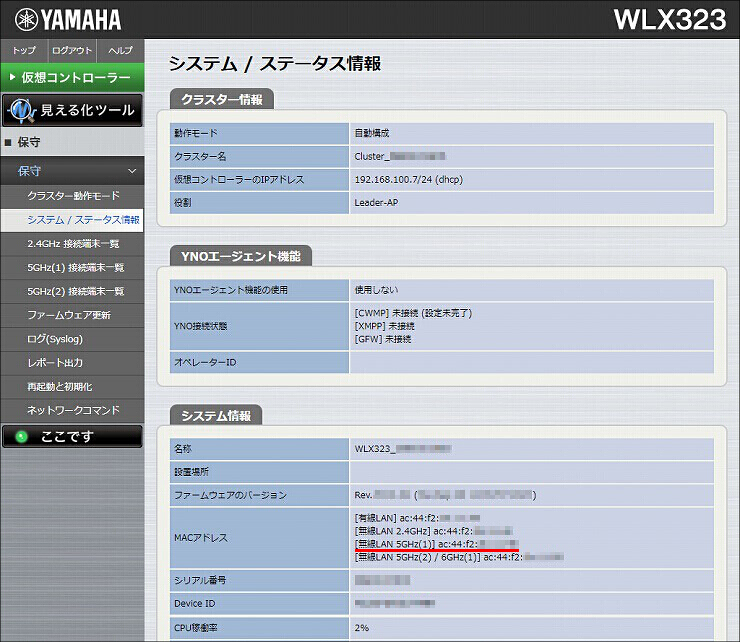740x642 pixels.
Task: Click the [GFW] 未接続 status line
Action: tap(383, 339)
